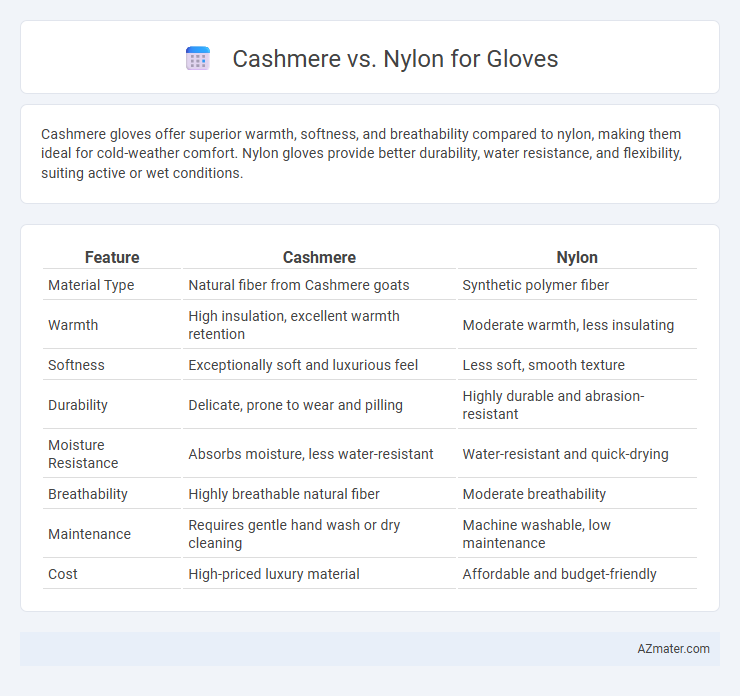Click 'Affordable and budget-friendly' cell
The height and width of the screenshot is (696, 740).
coord(559,574)
